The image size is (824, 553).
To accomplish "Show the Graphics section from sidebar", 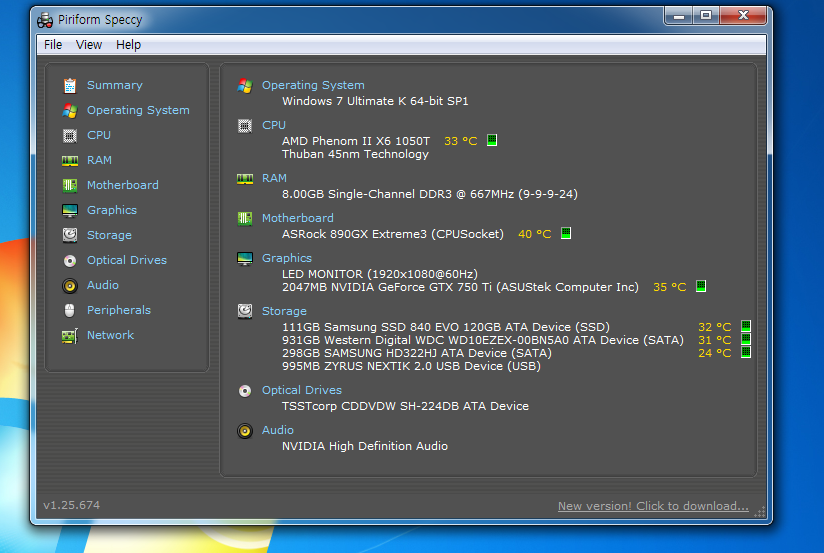I will [112, 210].
